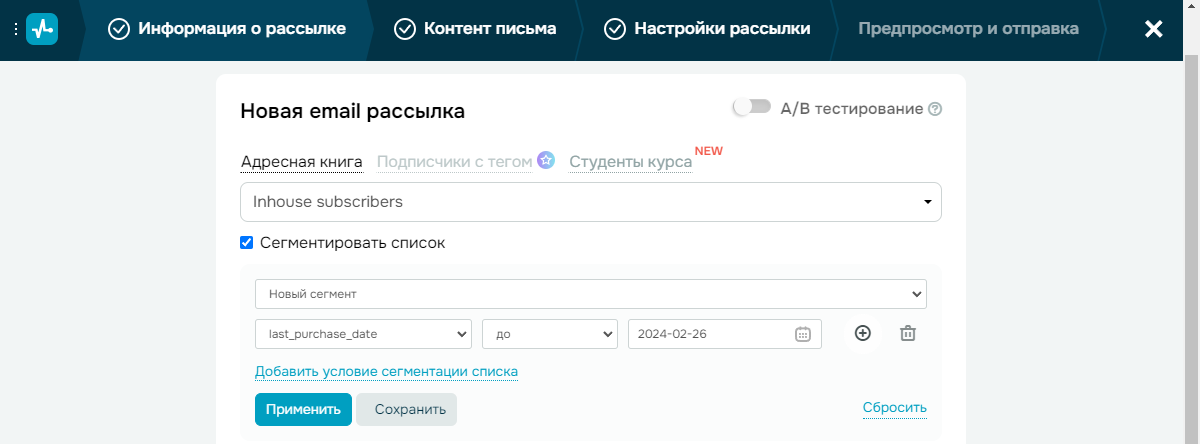
Task: Select the Студенты курса tab
Action: (x=631, y=162)
